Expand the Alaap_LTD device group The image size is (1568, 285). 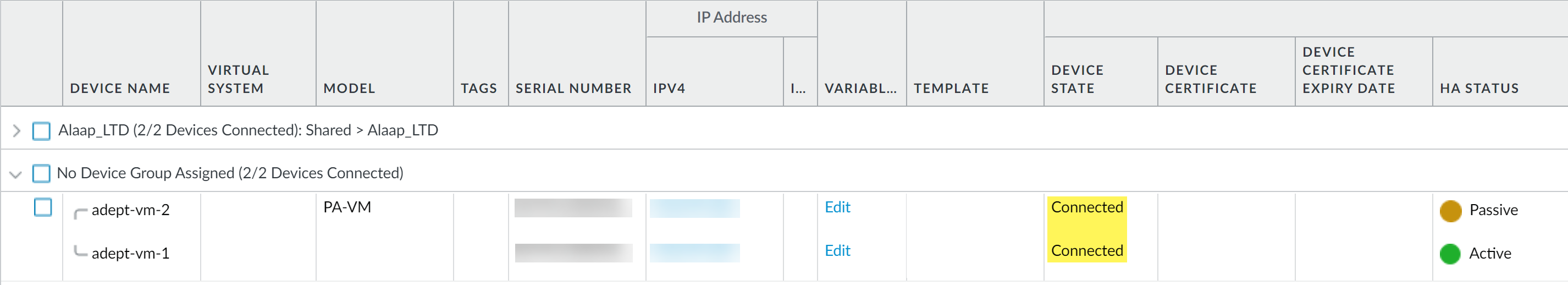coord(16,130)
